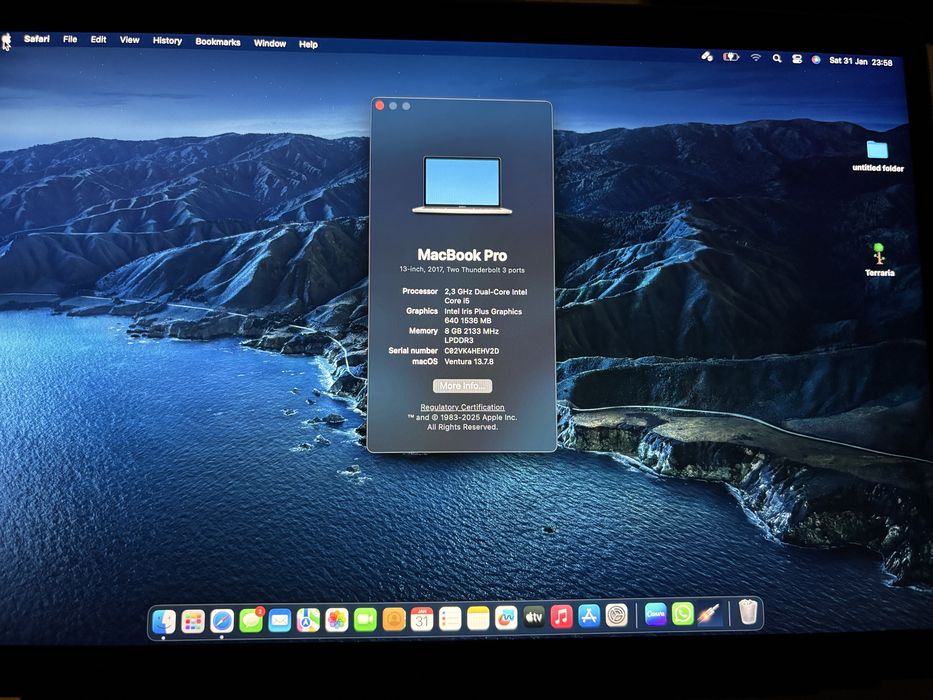The height and width of the screenshot is (700, 933).
Task: Check battery status in menu bar
Action: coord(730,57)
